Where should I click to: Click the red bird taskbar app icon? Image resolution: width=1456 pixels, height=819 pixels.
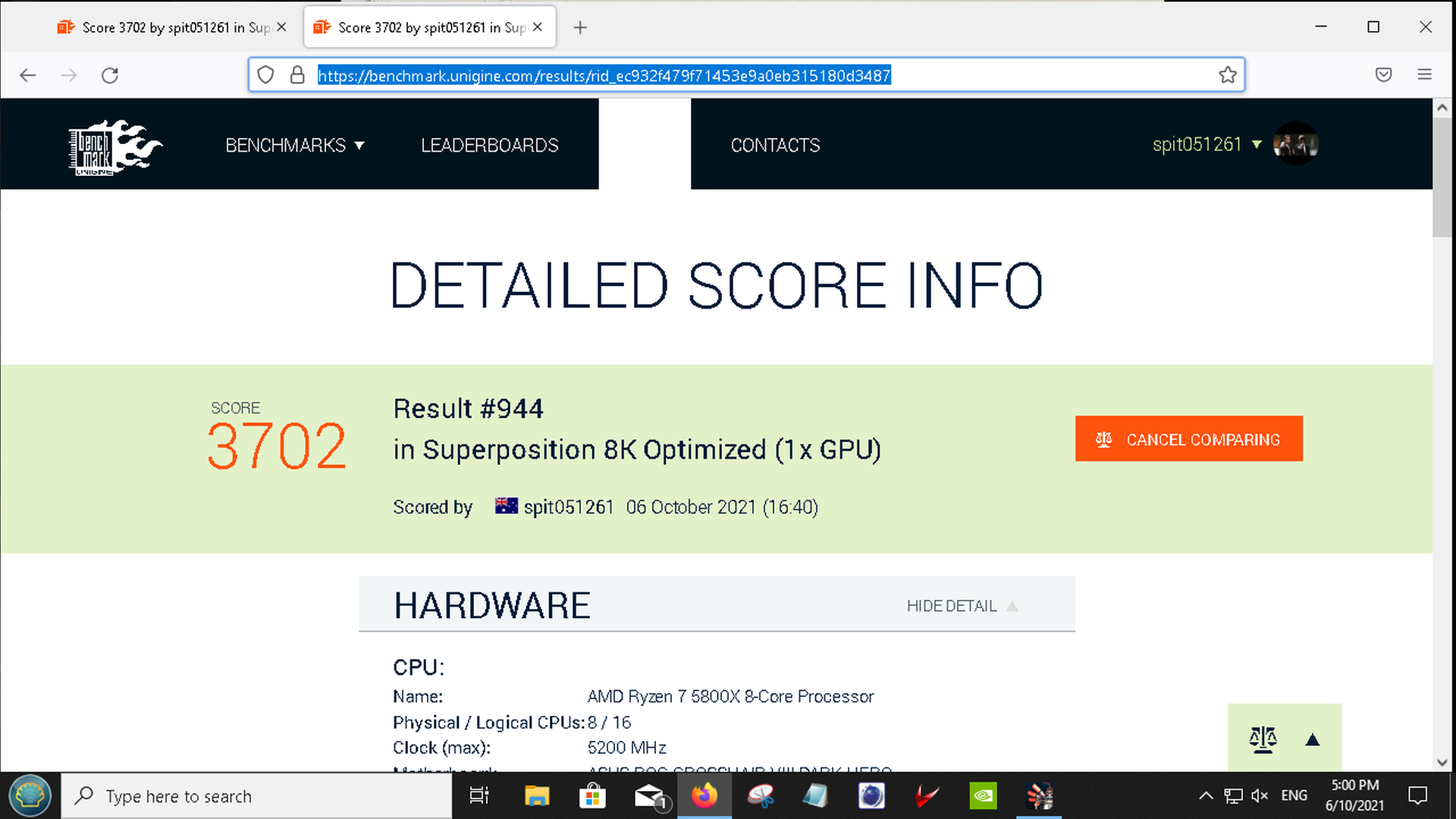pyautogui.click(x=927, y=796)
